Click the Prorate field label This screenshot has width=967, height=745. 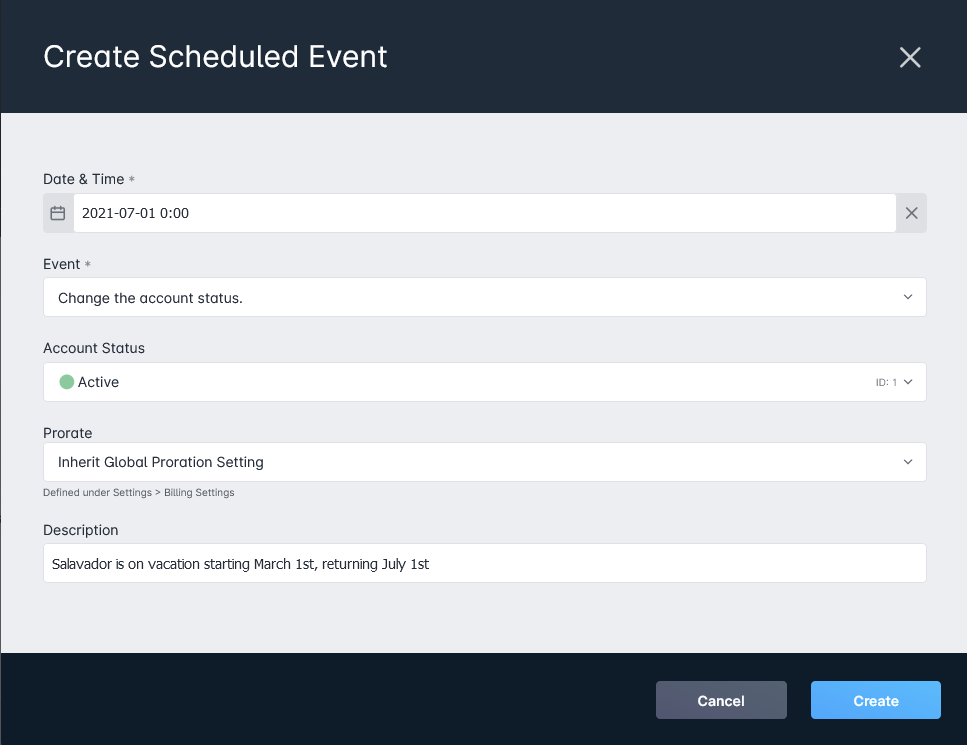coord(68,433)
